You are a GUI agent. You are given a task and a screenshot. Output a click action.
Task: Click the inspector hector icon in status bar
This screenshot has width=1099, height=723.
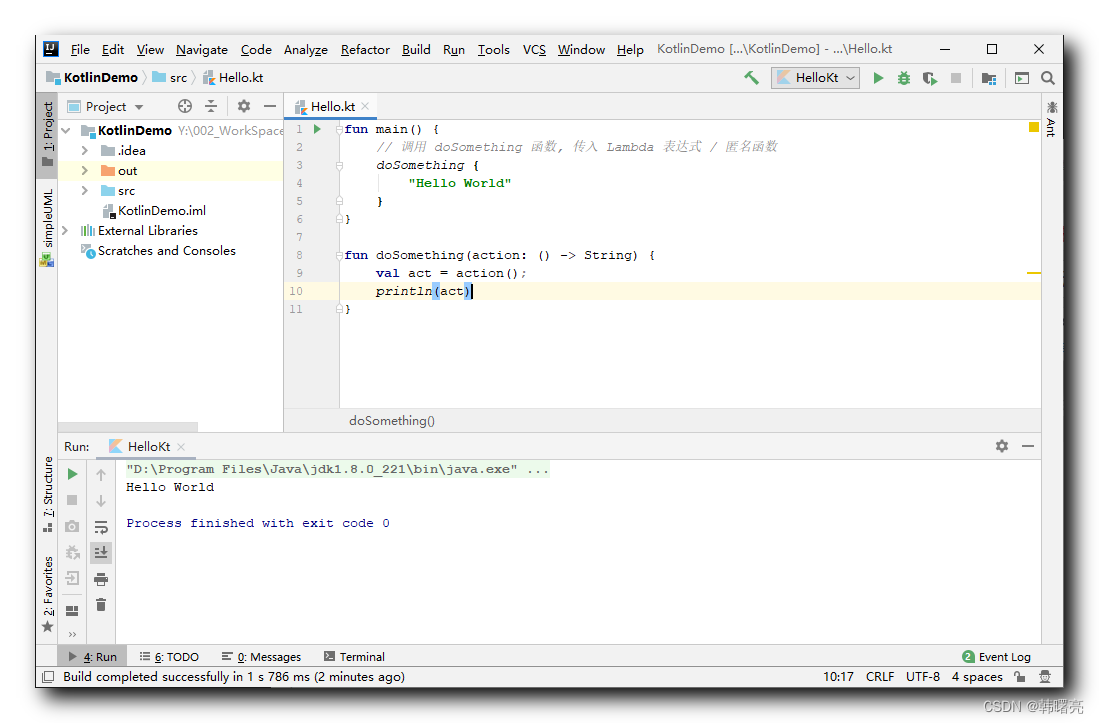click(x=1045, y=677)
